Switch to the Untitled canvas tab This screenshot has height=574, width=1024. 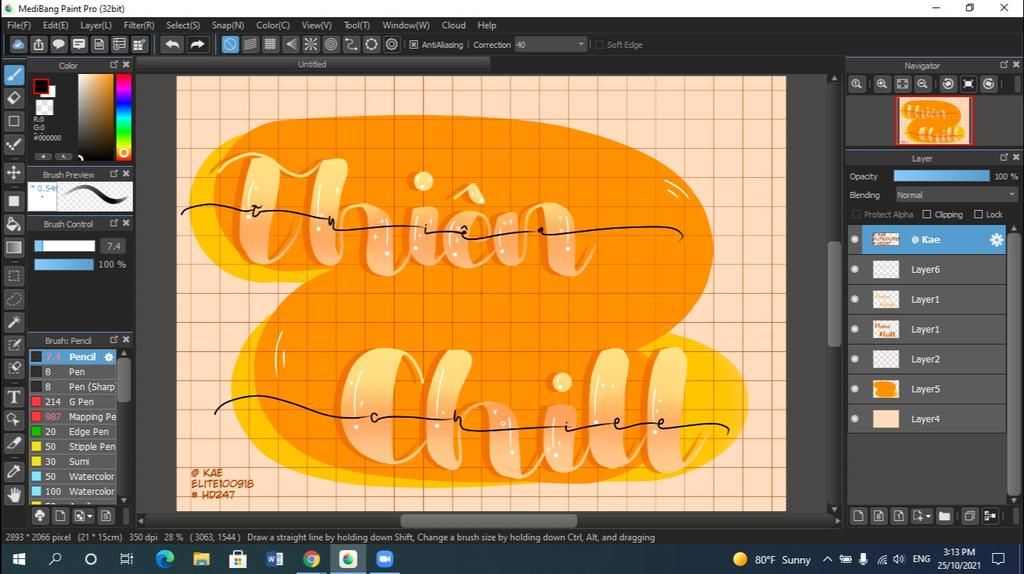click(312, 64)
